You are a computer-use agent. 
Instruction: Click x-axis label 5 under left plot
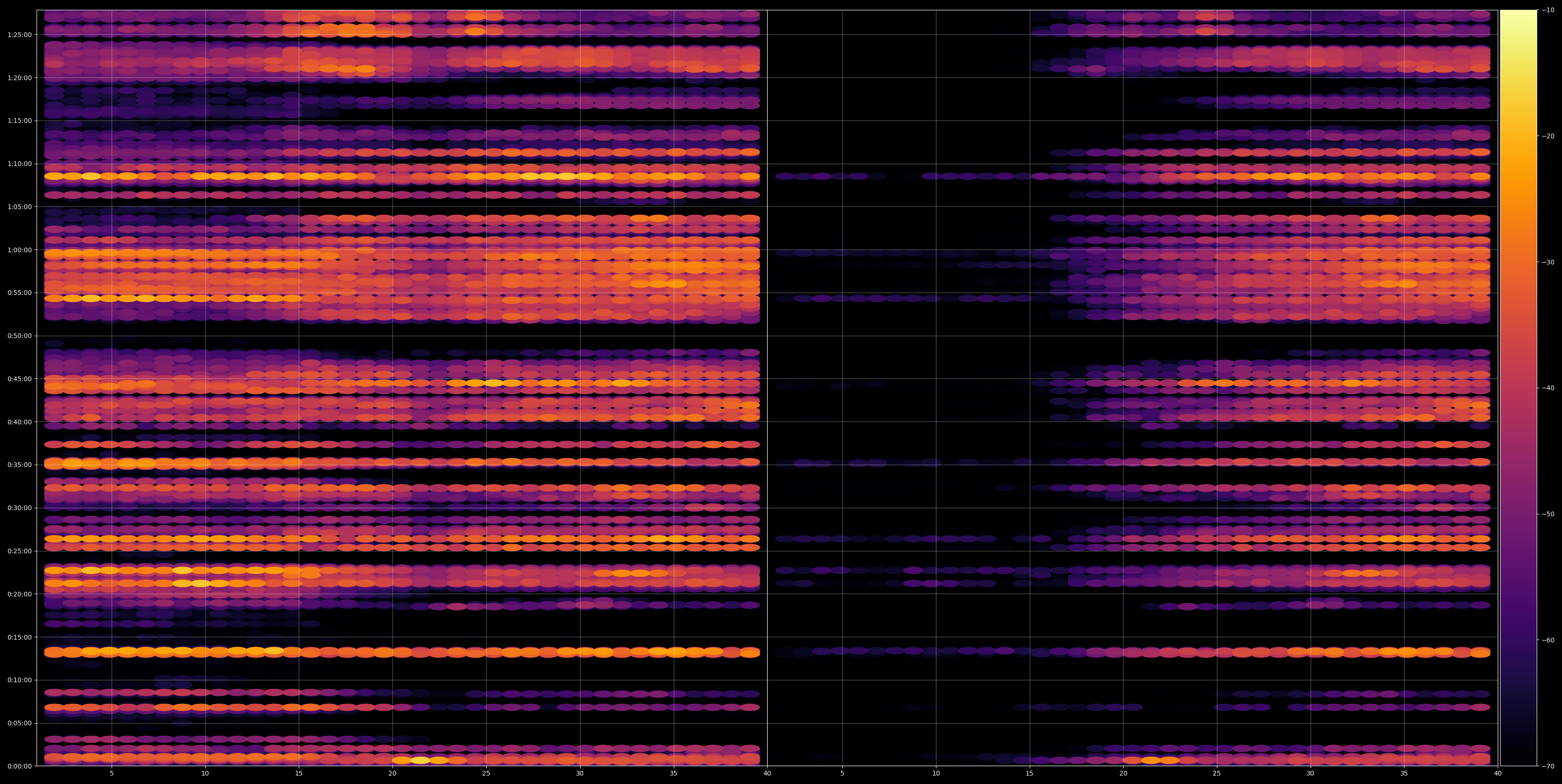[112, 774]
